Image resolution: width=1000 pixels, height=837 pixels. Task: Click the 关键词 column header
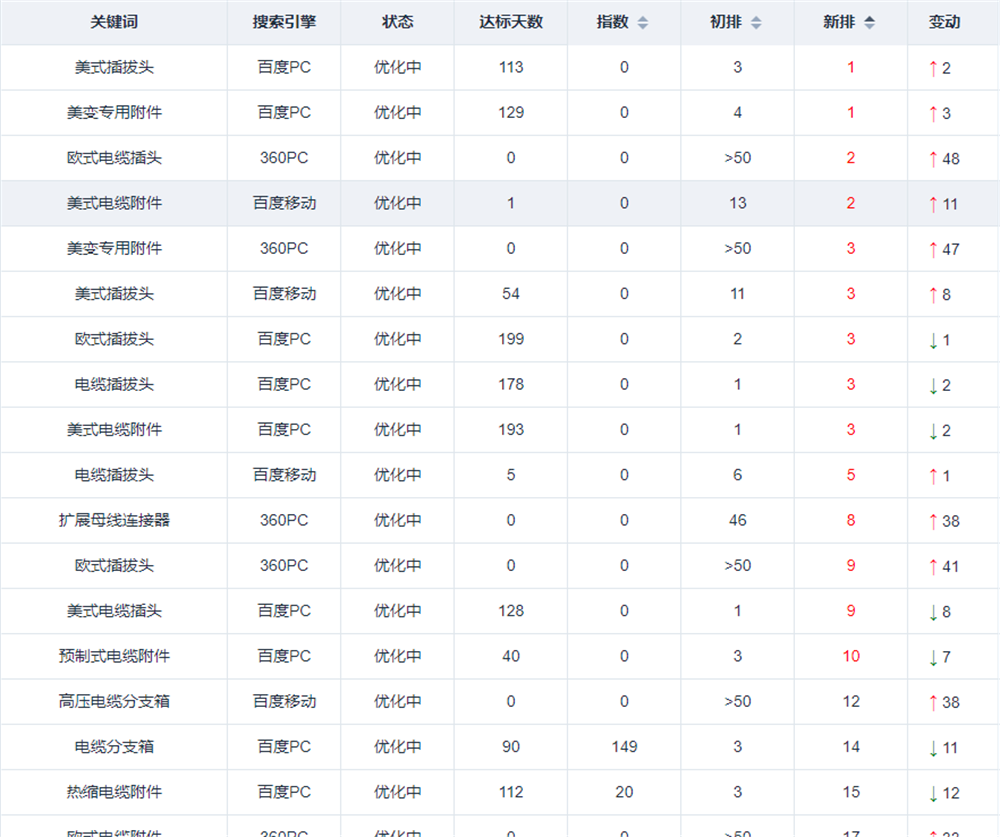point(114,22)
